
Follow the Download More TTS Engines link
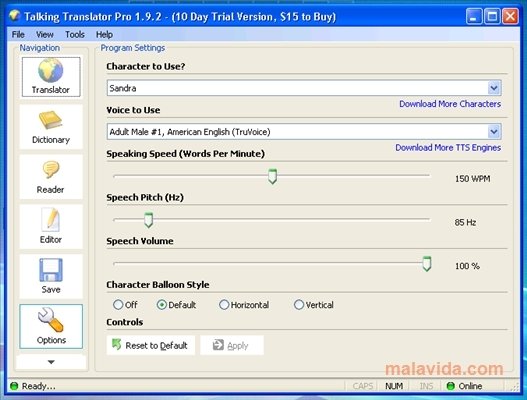pyautogui.click(x=448, y=148)
